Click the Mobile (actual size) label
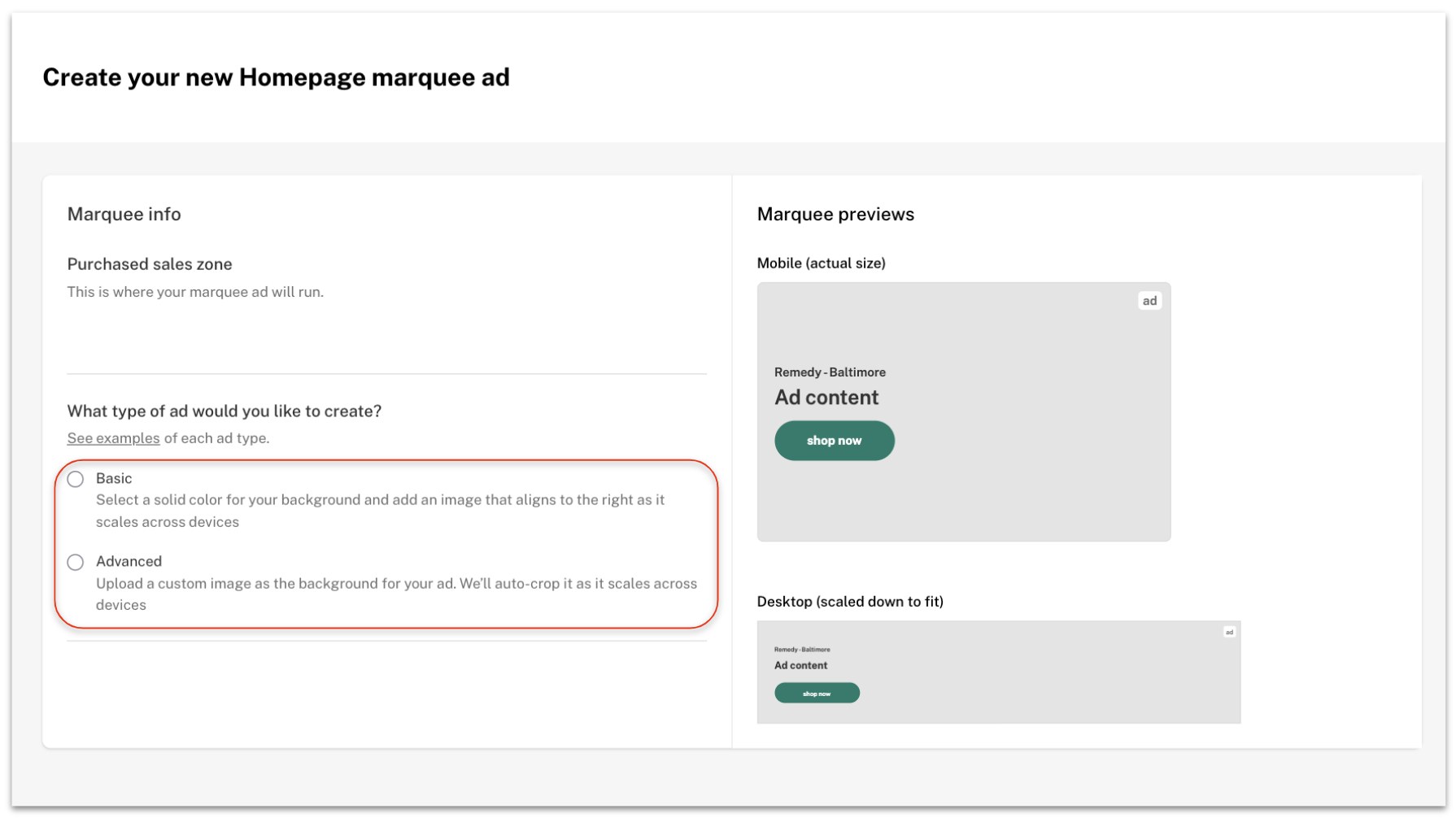The height and width of the screenshot is (818, 1456). point(821,263)
